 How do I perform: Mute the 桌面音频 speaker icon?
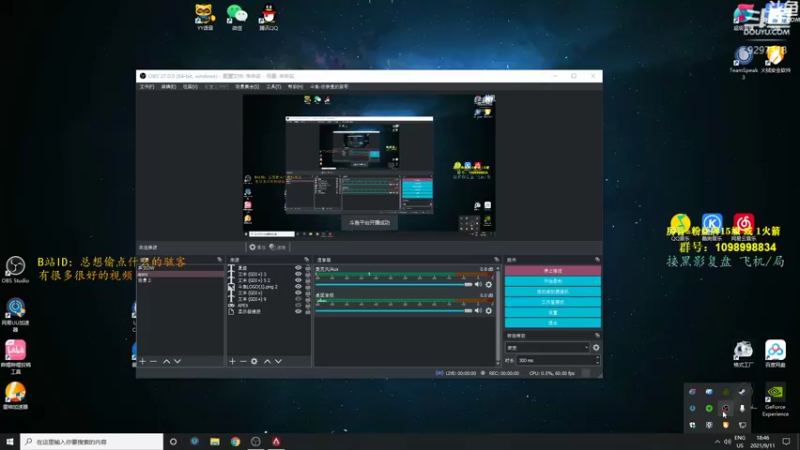(x=478, y=310)
